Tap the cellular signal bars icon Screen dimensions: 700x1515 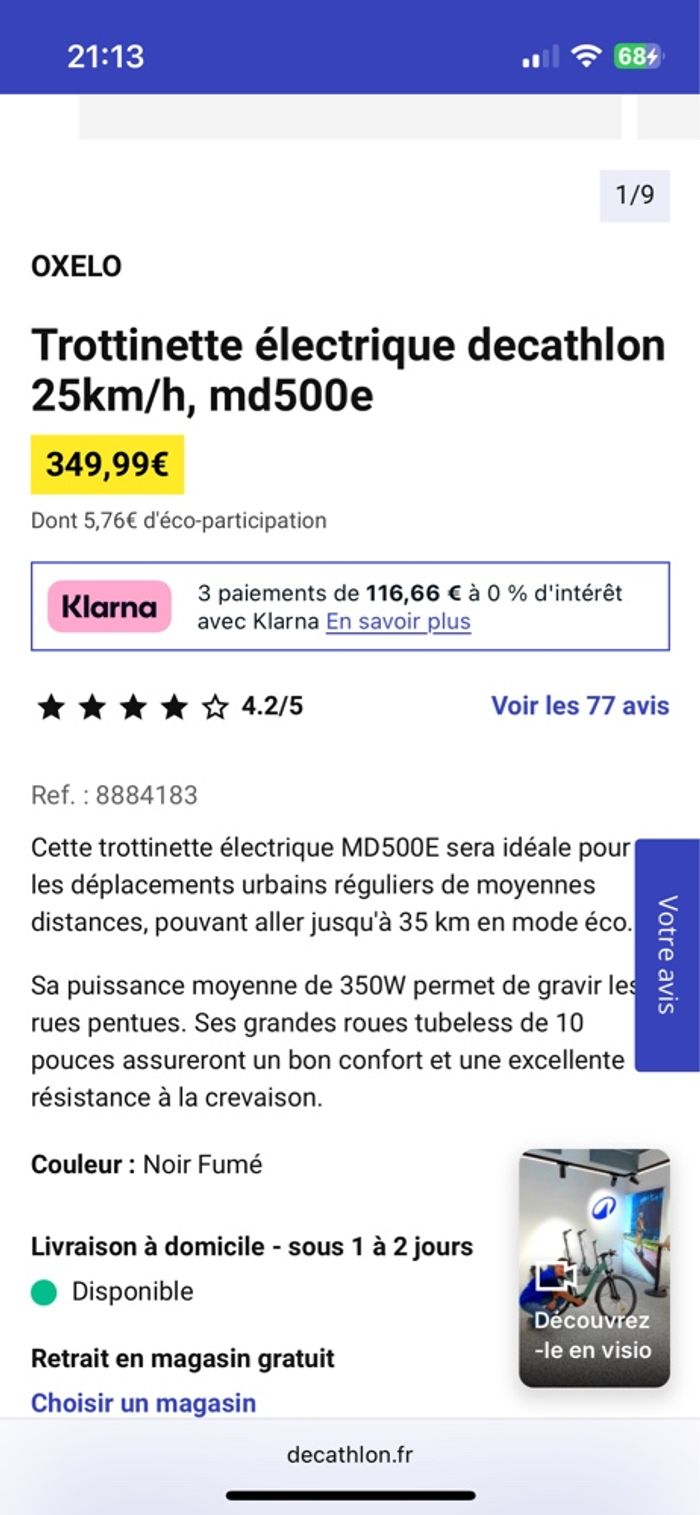538,58
